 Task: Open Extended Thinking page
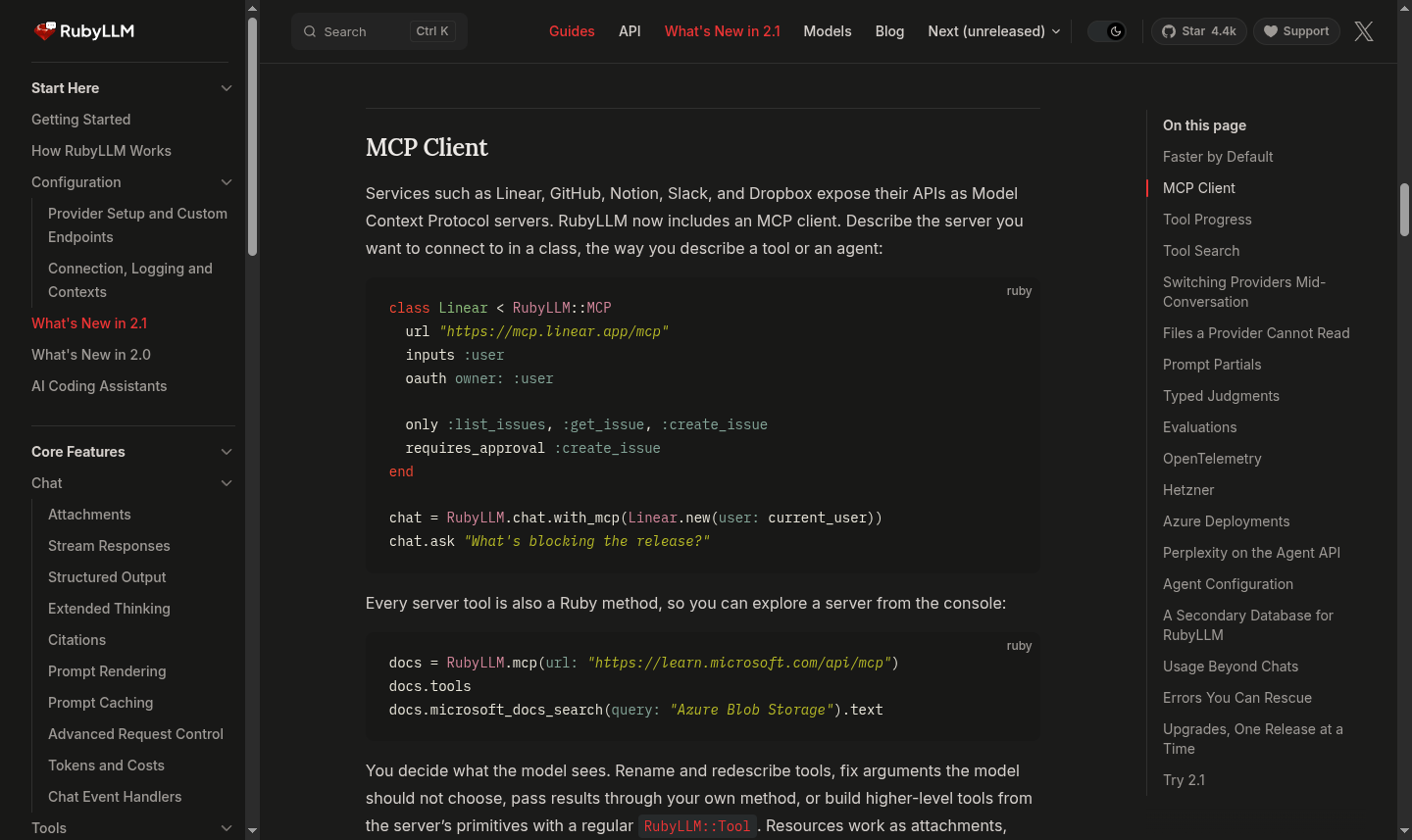[109, 609]
